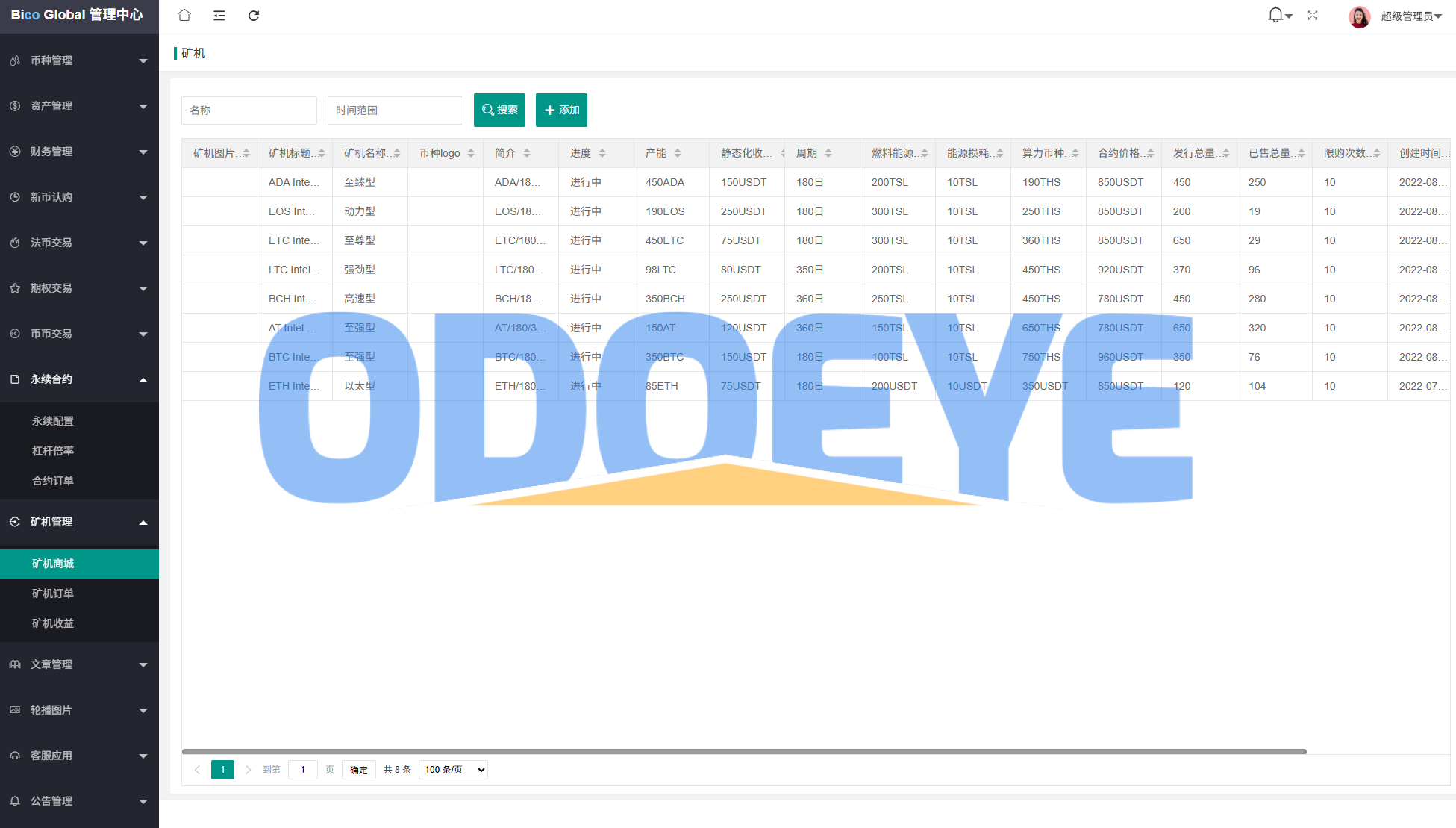Open the 矿机订单 submenu item
Screen dimensions: 1456x828
53,594
